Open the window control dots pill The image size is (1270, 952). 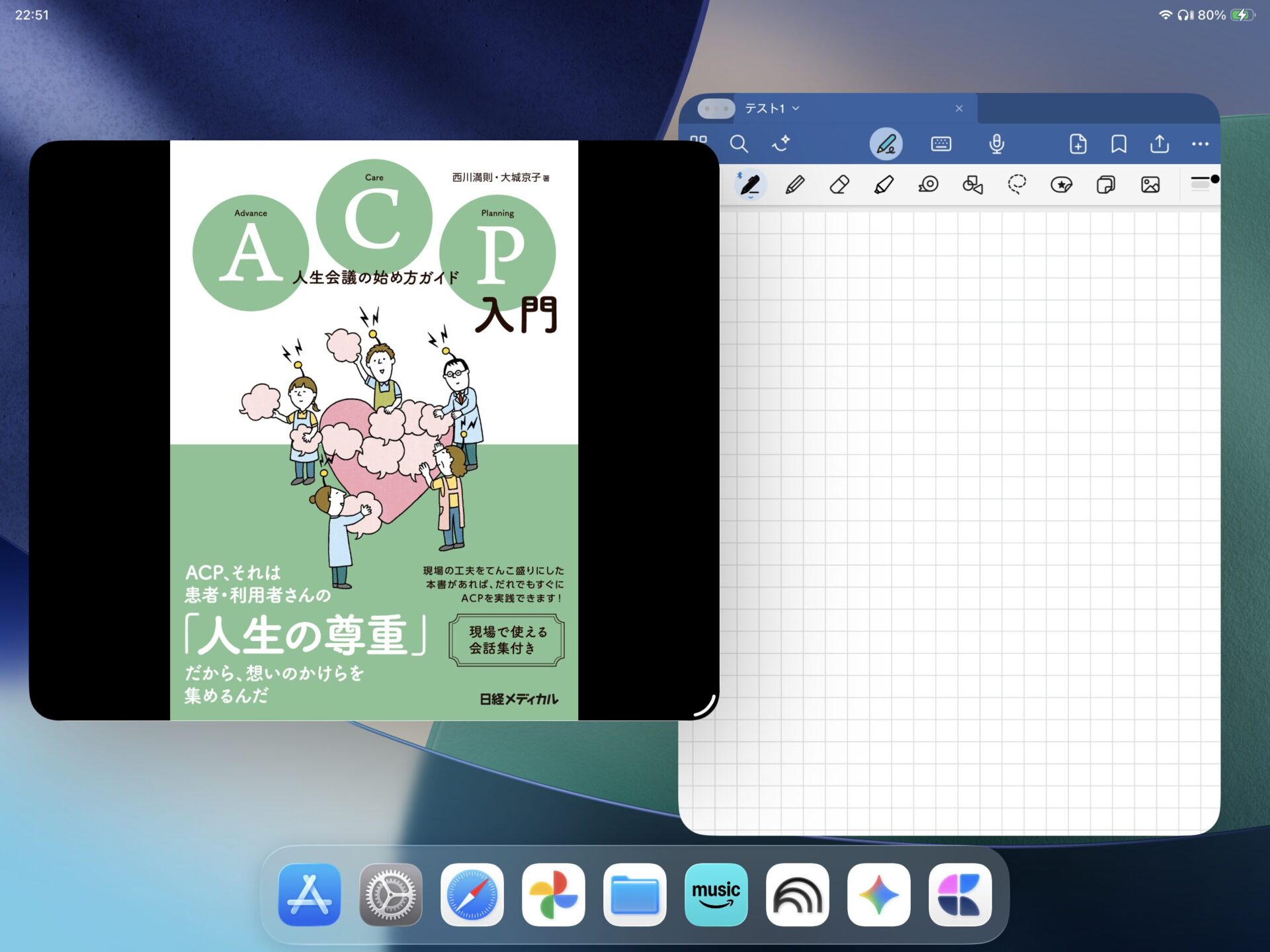point(716,108)
